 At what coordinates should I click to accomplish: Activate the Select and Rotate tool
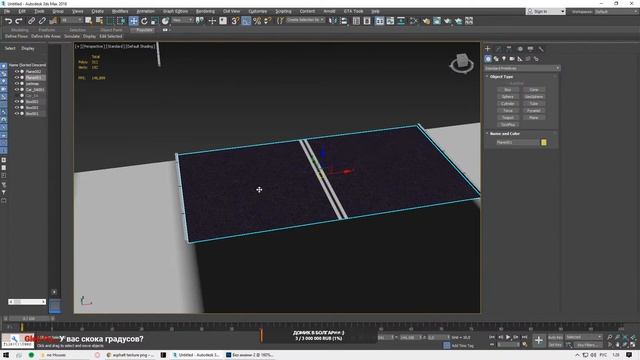coord(144,21)
